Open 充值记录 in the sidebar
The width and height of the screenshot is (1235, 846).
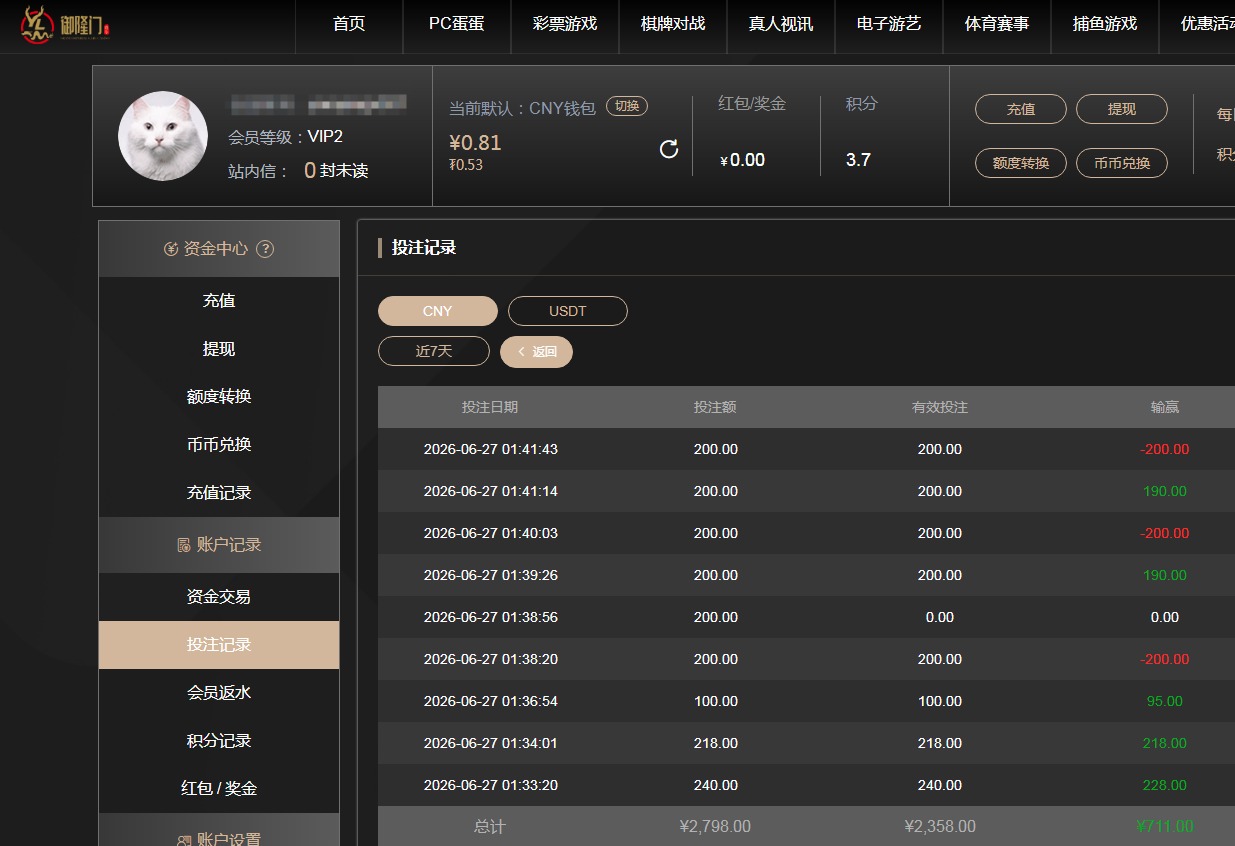pos(219,493)
